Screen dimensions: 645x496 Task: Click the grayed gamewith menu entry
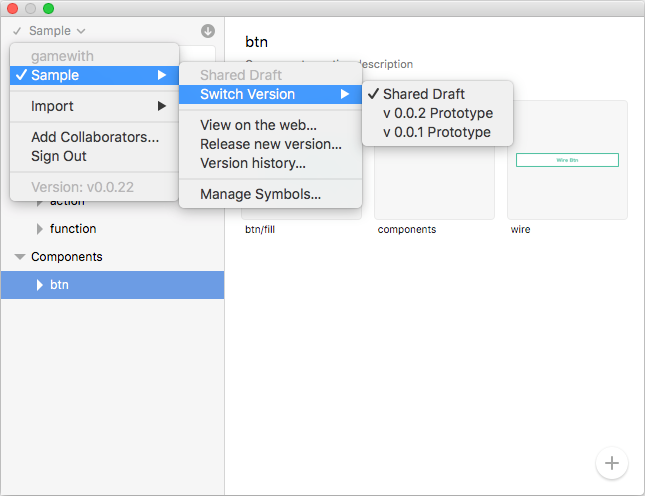94,56
